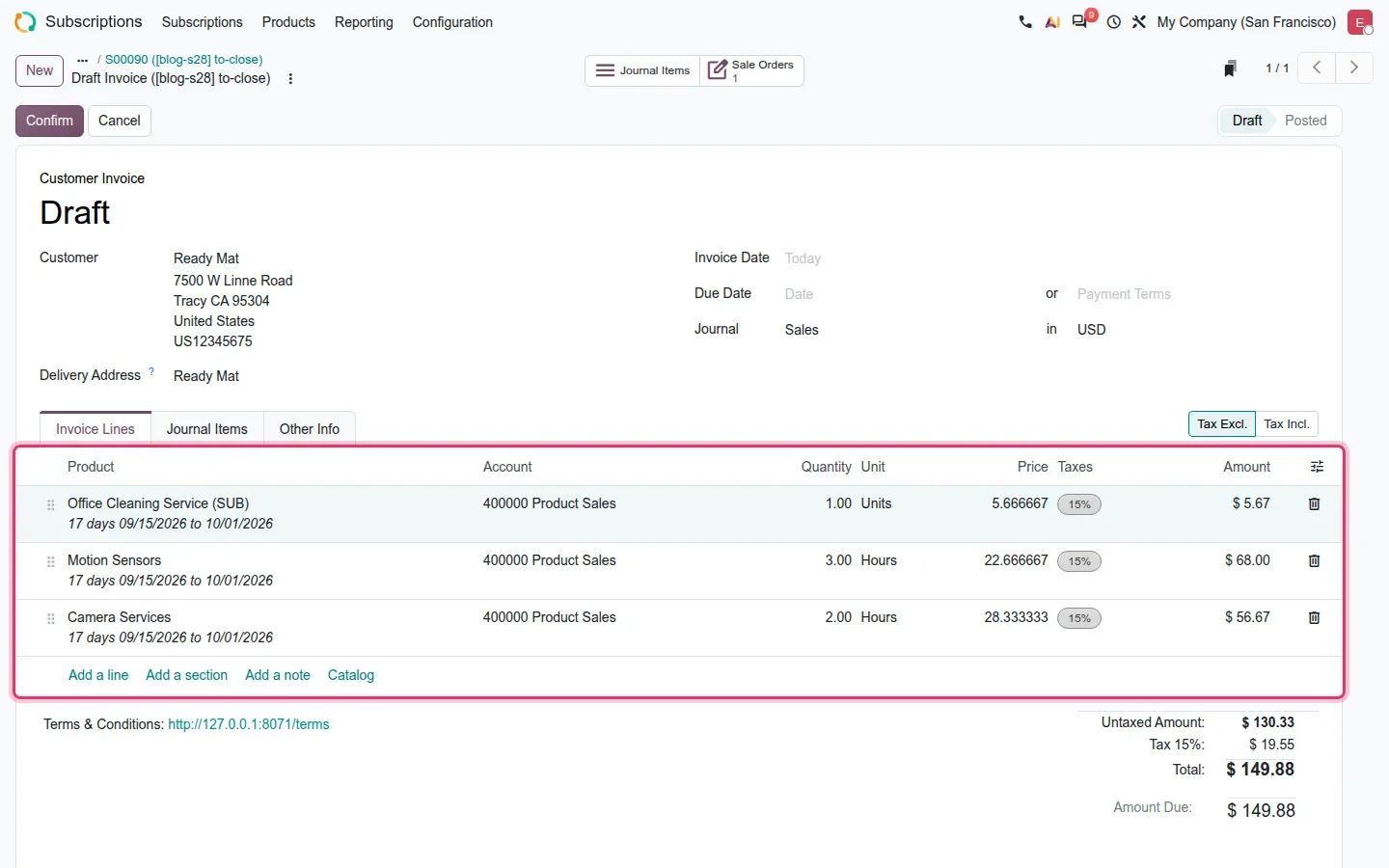
Task: Open the Products menu
Action: (288, 22)
